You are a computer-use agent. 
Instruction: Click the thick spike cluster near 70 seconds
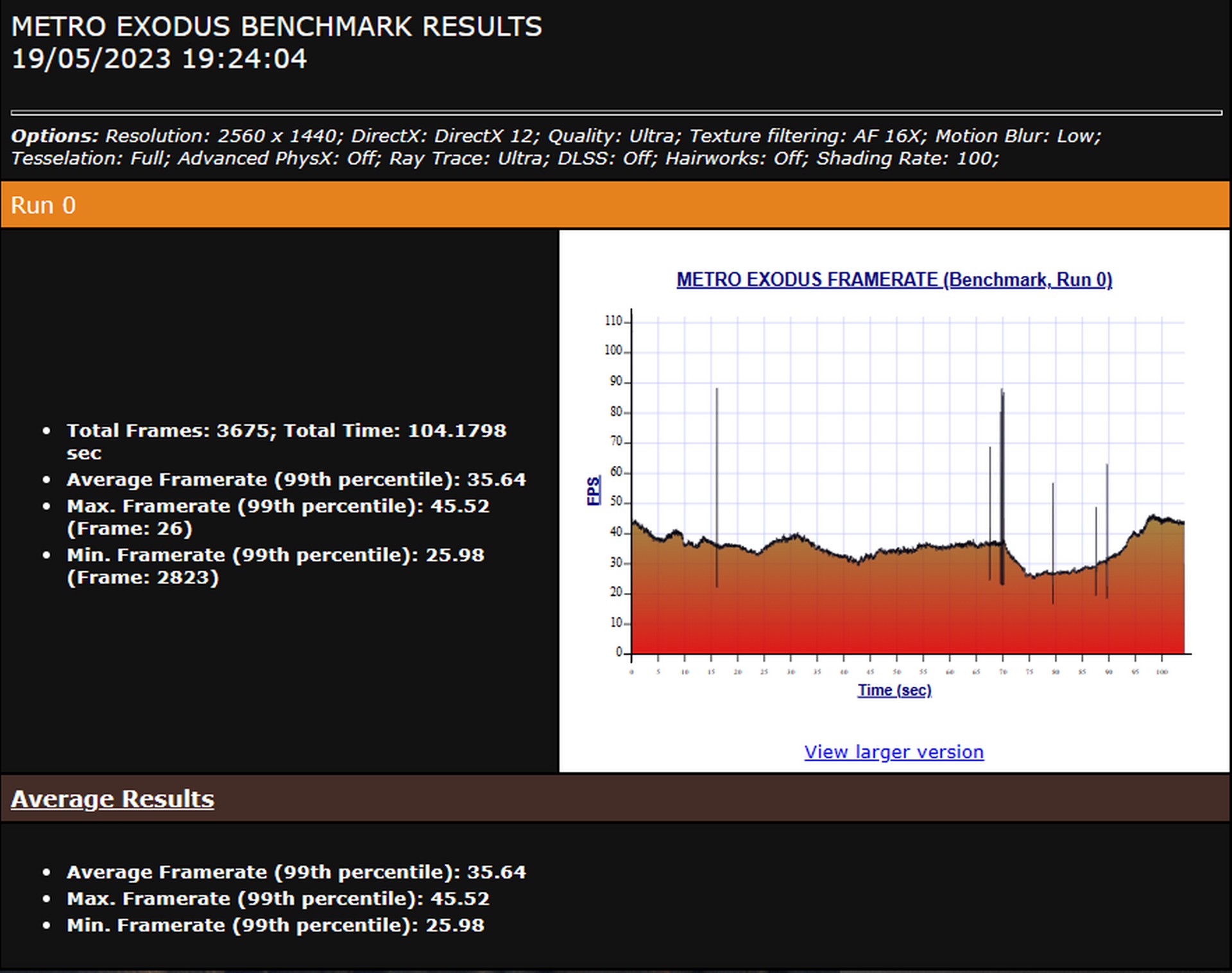[x=1002, y=462]
